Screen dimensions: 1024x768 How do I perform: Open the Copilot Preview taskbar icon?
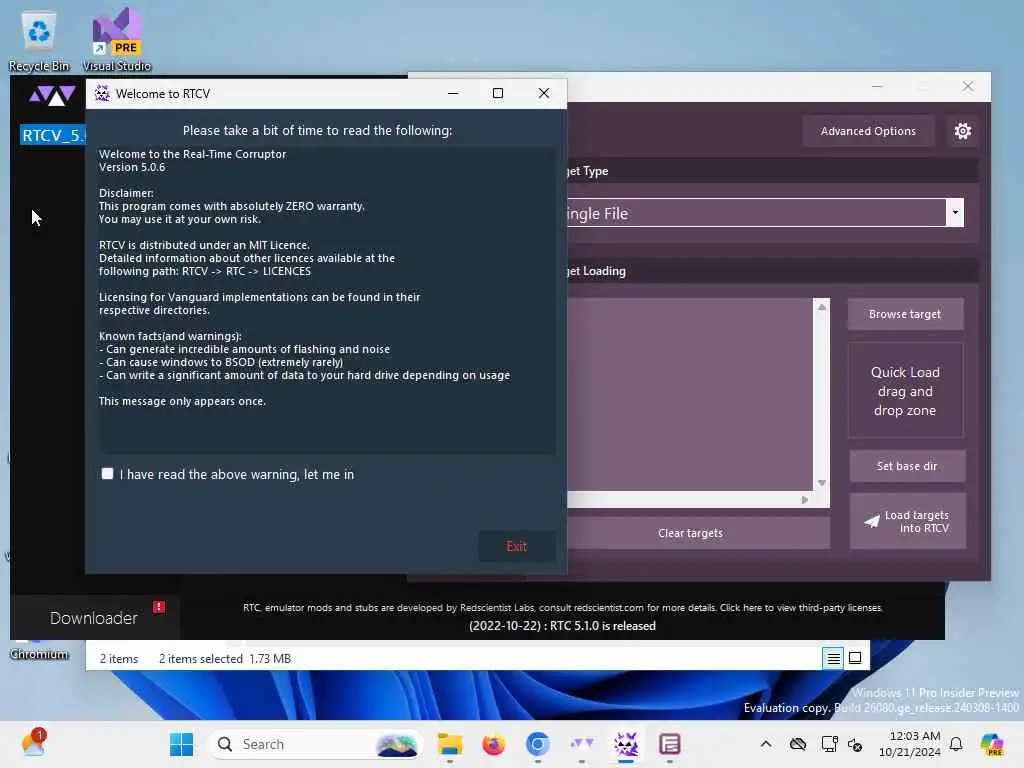pos(991,744)
